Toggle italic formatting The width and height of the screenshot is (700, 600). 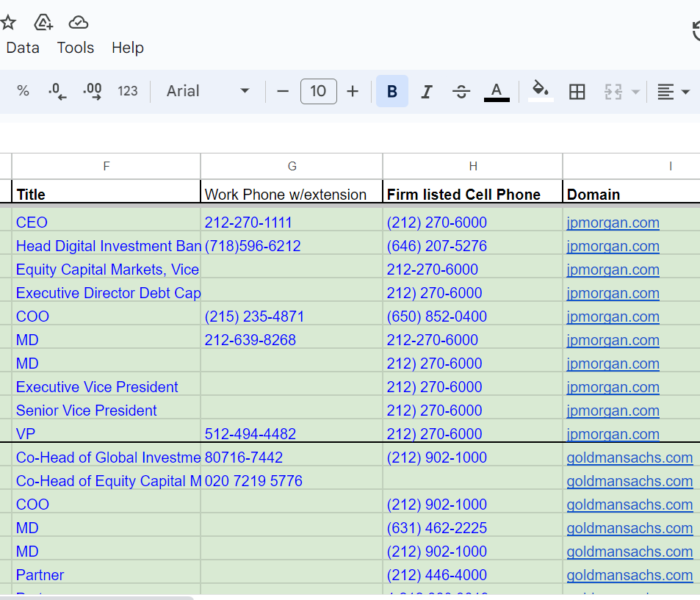(426, 92)
